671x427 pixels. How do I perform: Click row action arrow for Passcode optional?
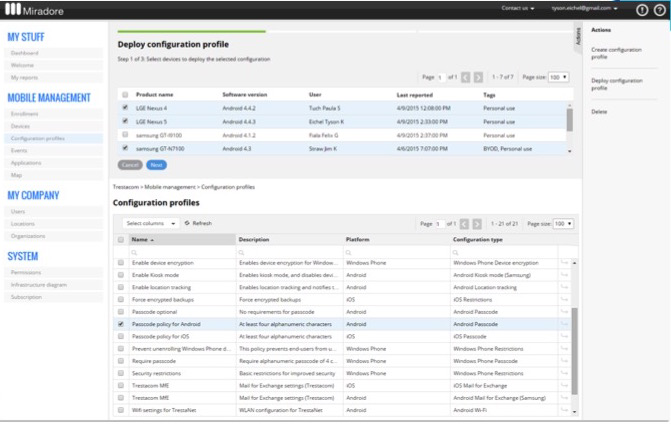564,311
